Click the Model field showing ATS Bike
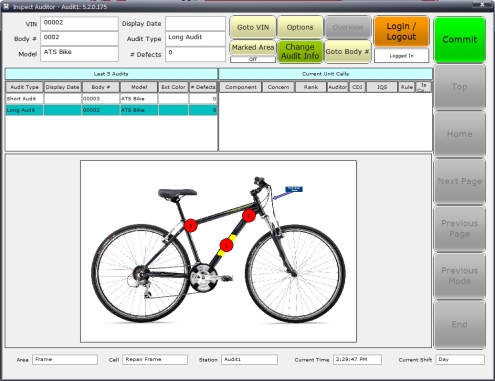Image resolution: width=495 pixels, height=381 pixels. click(x=79, y=53)
